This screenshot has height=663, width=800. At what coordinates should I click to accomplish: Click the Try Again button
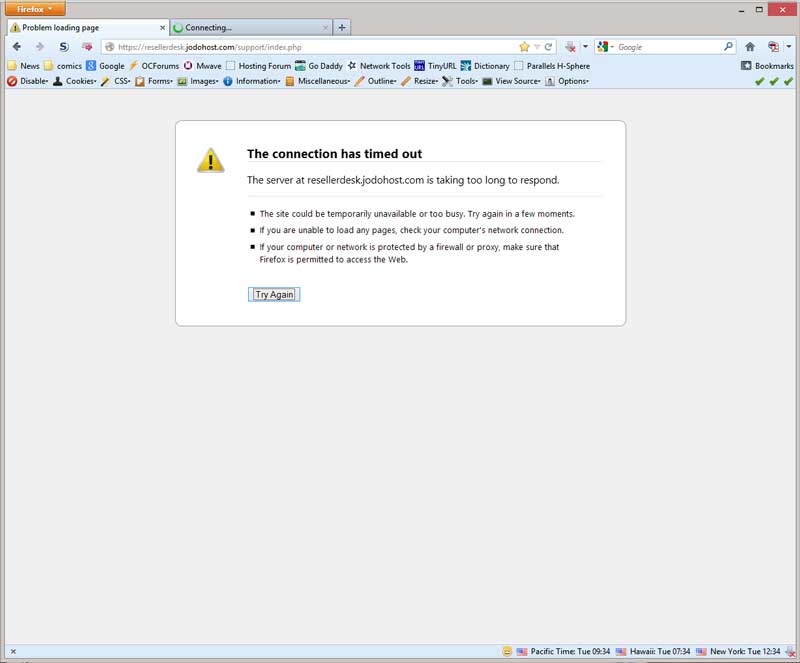[x=274, y=294]
